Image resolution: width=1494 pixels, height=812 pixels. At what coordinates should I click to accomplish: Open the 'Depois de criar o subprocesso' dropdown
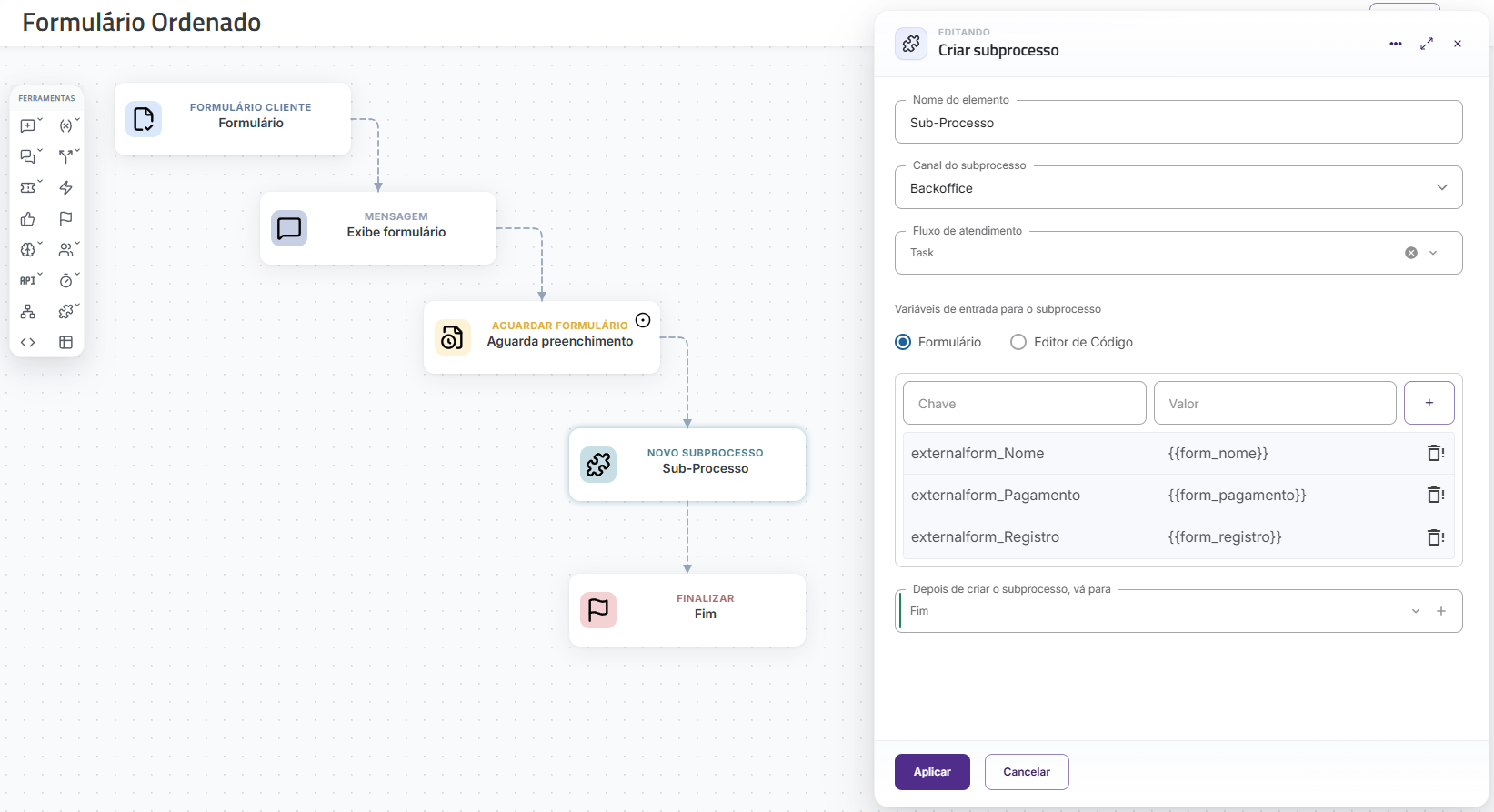[1416, 611]
